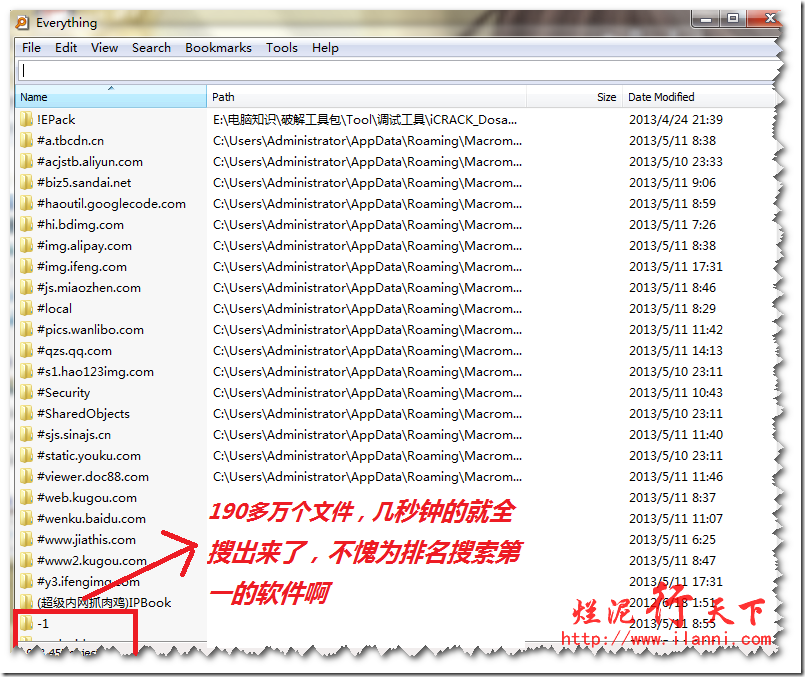Open the File menu

pos(31,48)
